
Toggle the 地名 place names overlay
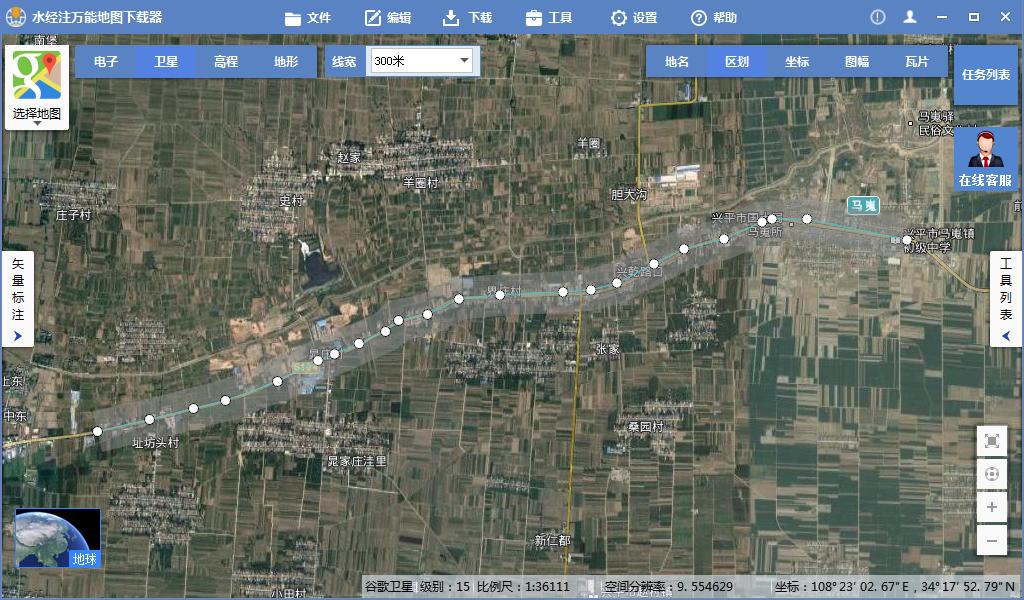[x=677, y=61]
